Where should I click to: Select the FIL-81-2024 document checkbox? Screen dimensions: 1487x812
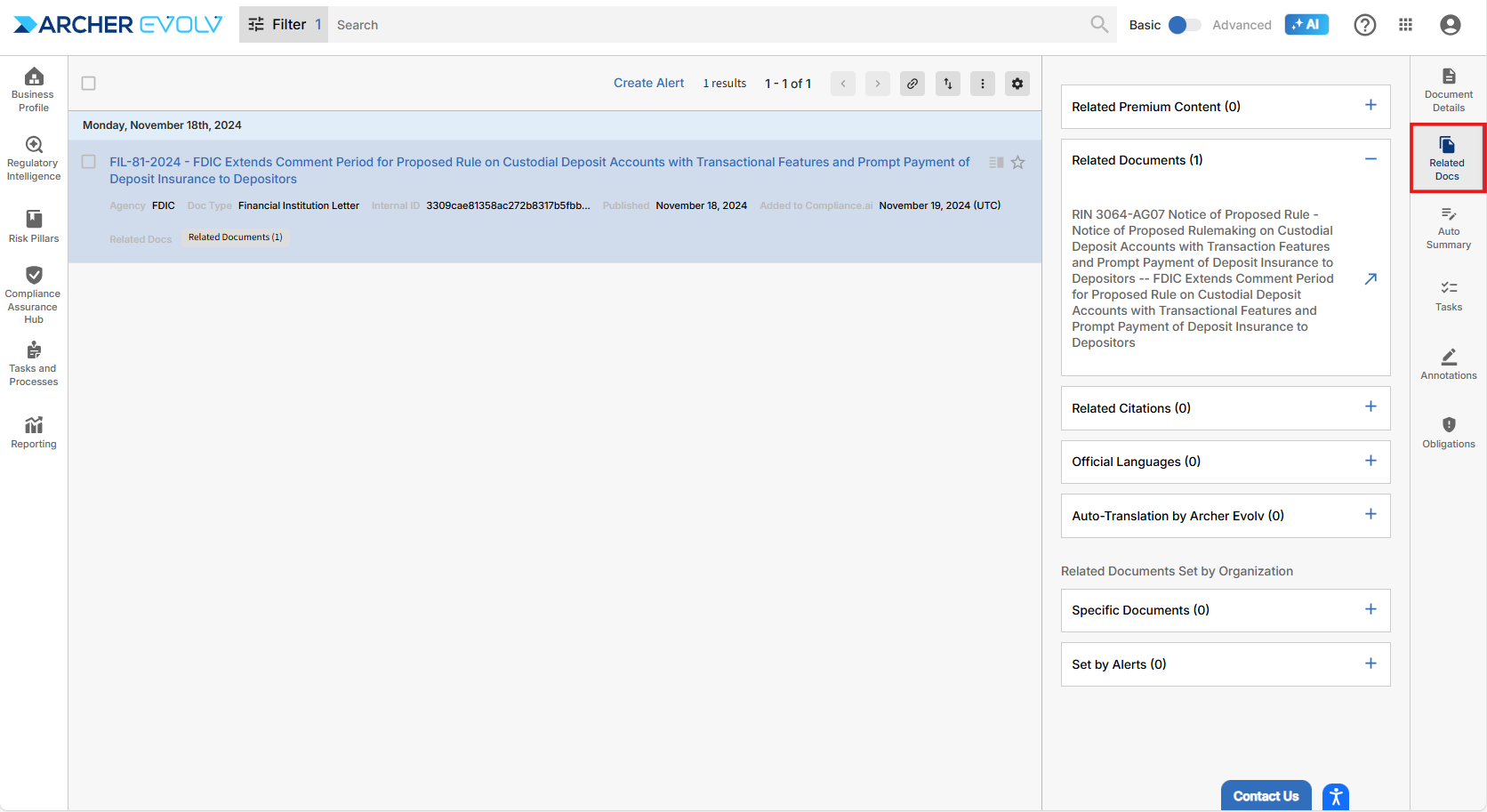(89, 162)
